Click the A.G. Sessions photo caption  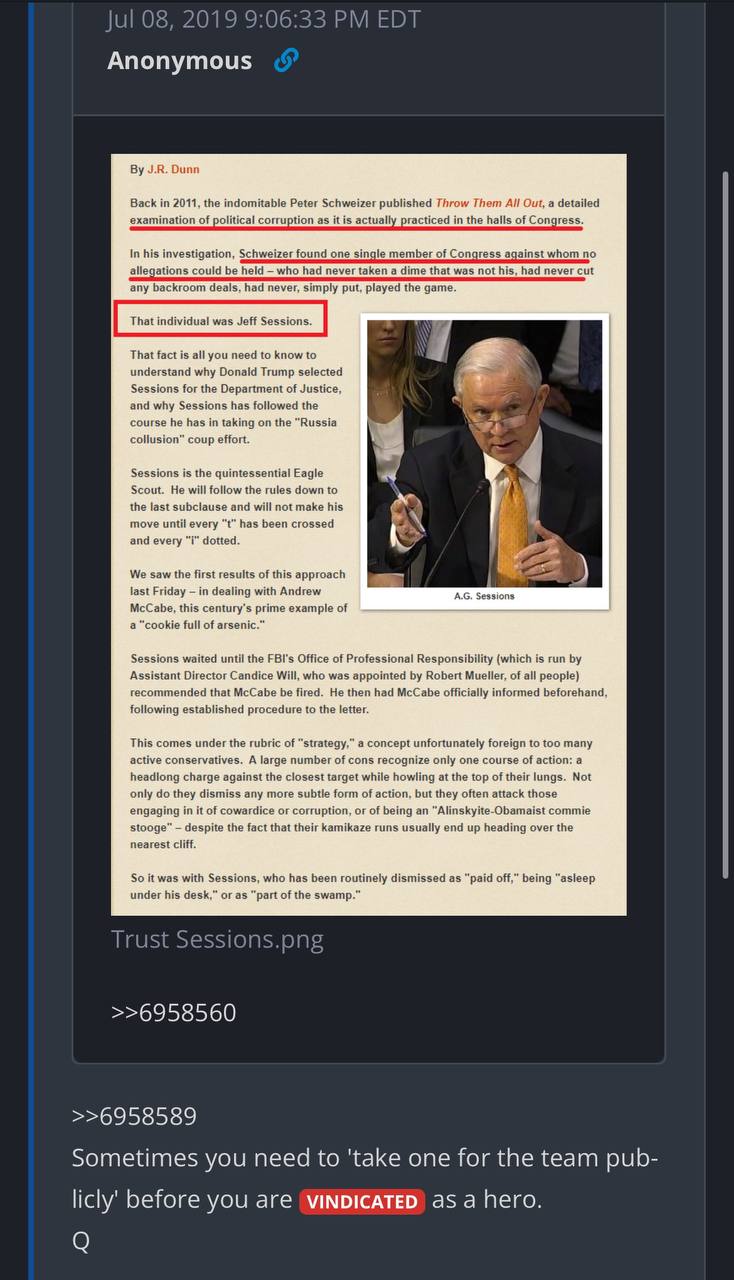pos(484,596)
